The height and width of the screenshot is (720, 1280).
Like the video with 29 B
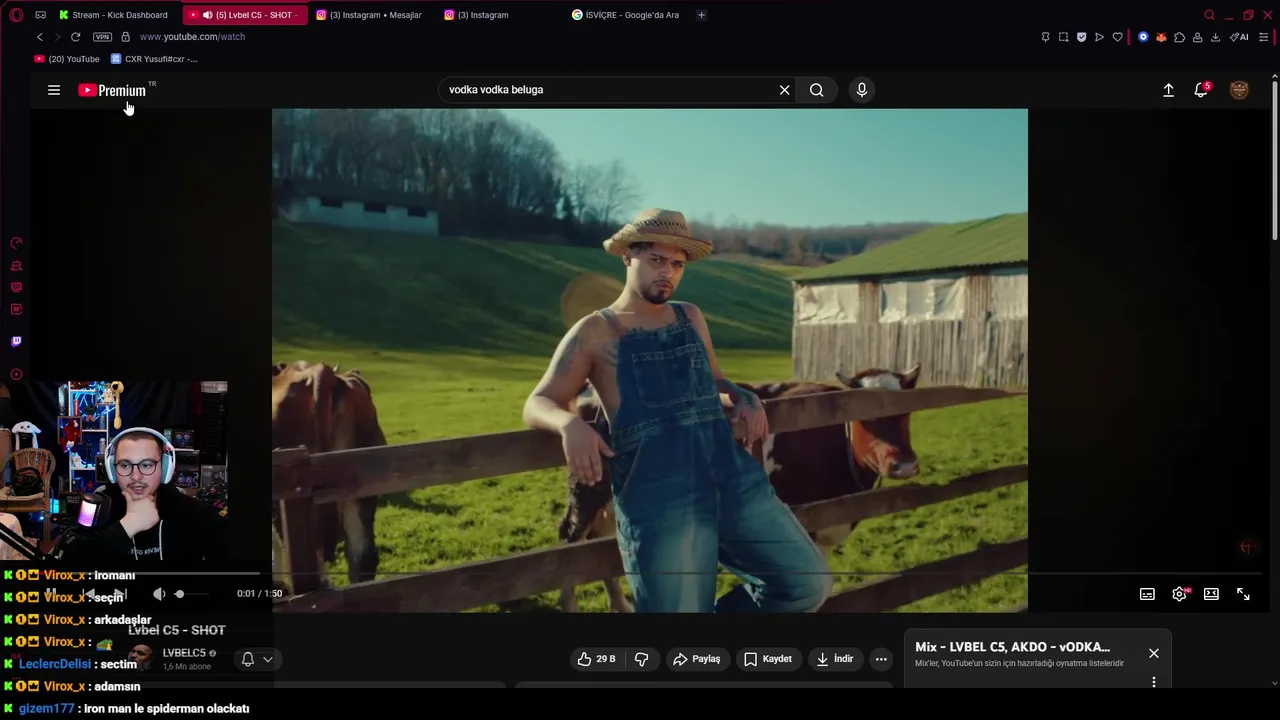596,659
